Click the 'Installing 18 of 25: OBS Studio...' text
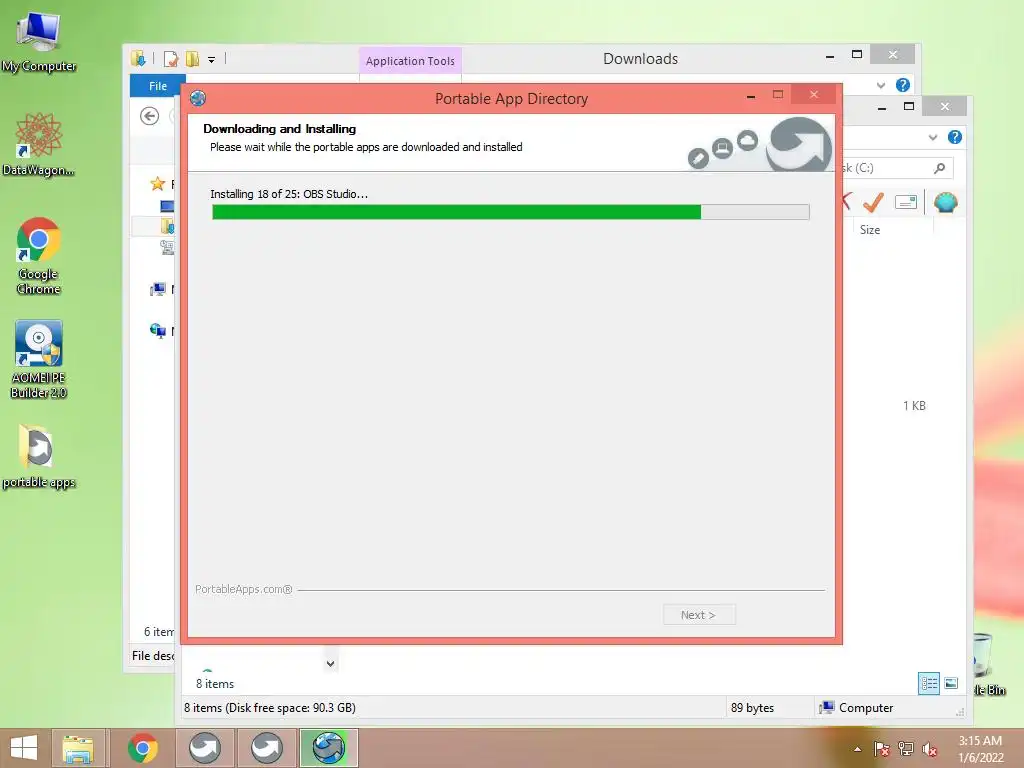 tap(289, 194)
